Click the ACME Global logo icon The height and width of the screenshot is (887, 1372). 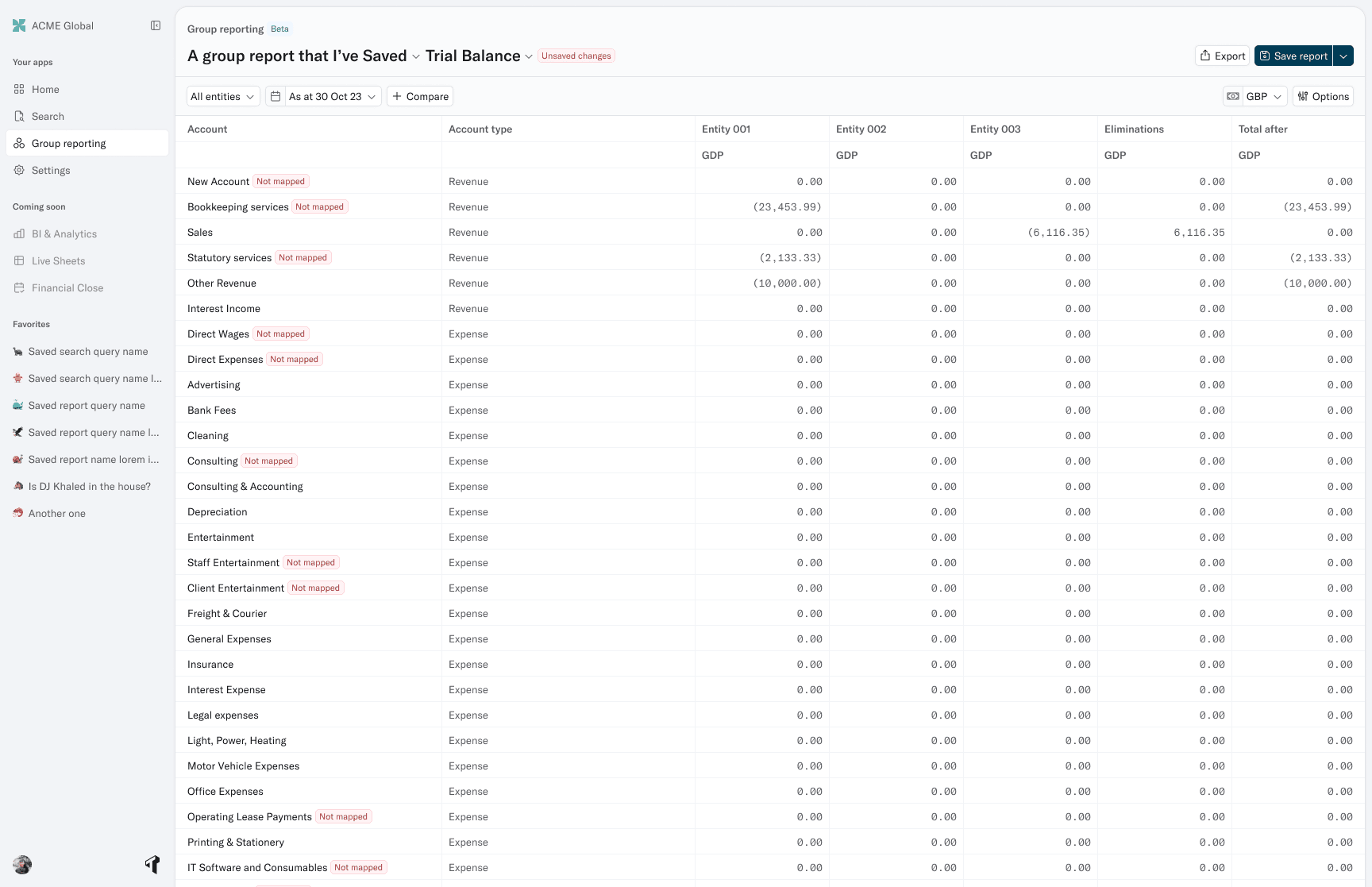(19, 25)
